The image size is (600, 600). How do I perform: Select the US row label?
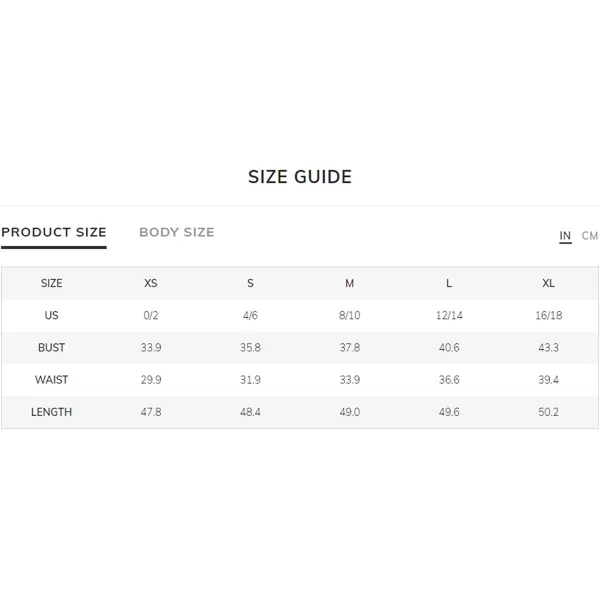pos(51,315)
